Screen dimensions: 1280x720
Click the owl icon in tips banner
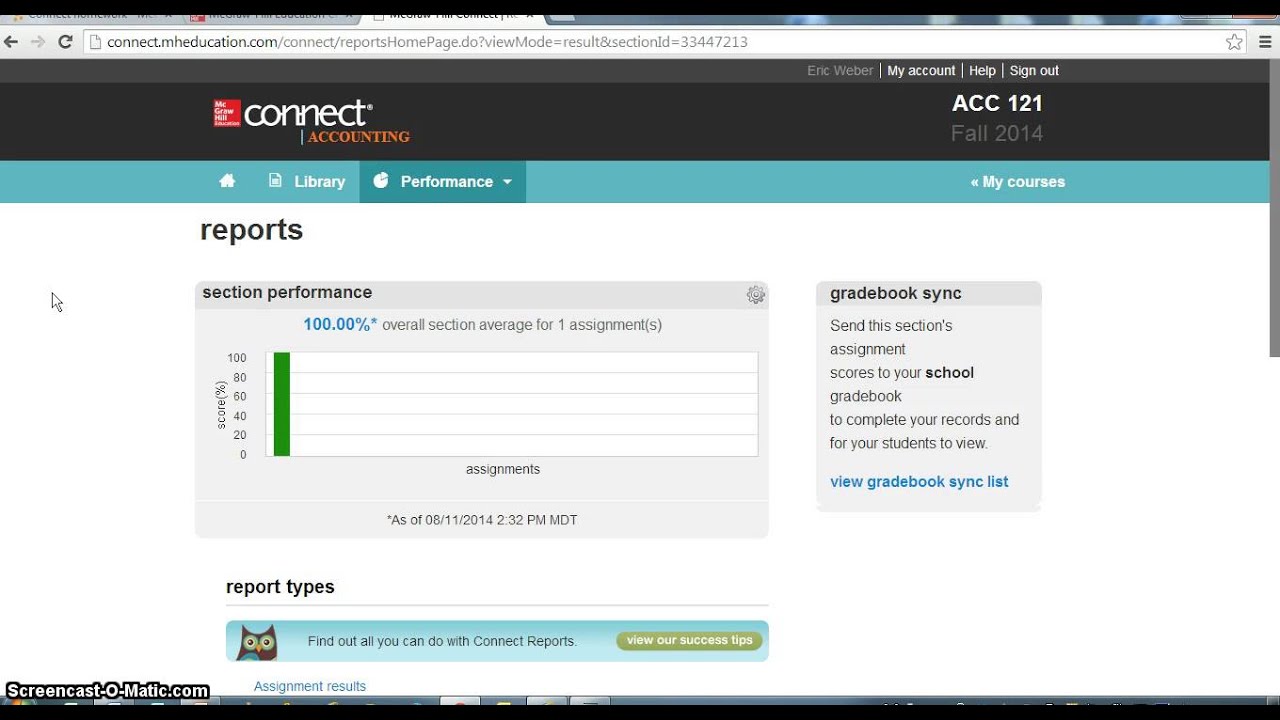pos(257,642)
